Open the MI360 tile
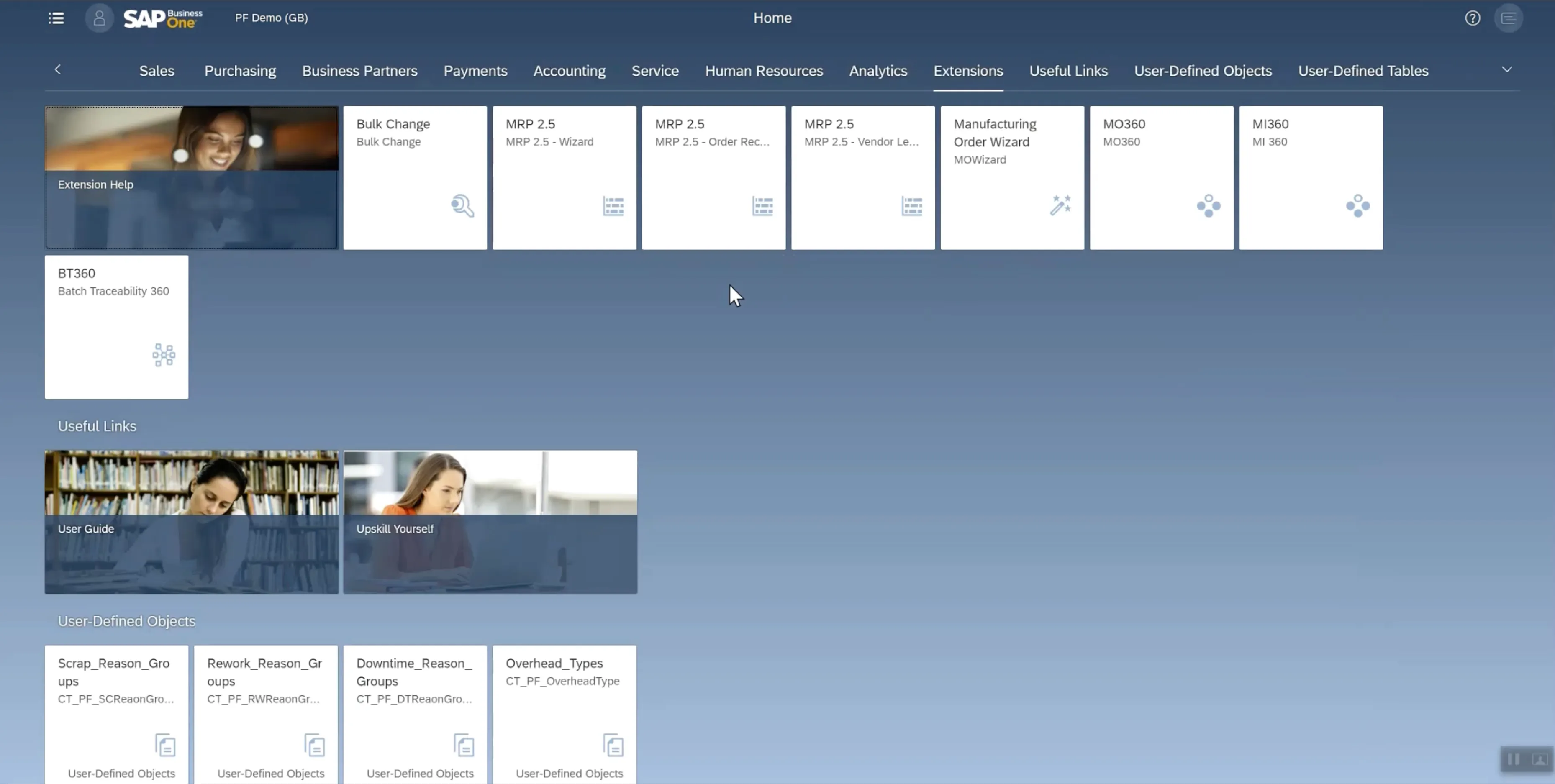The width and height of the screenshot is (1555, 784). [x=1311, y=177]
